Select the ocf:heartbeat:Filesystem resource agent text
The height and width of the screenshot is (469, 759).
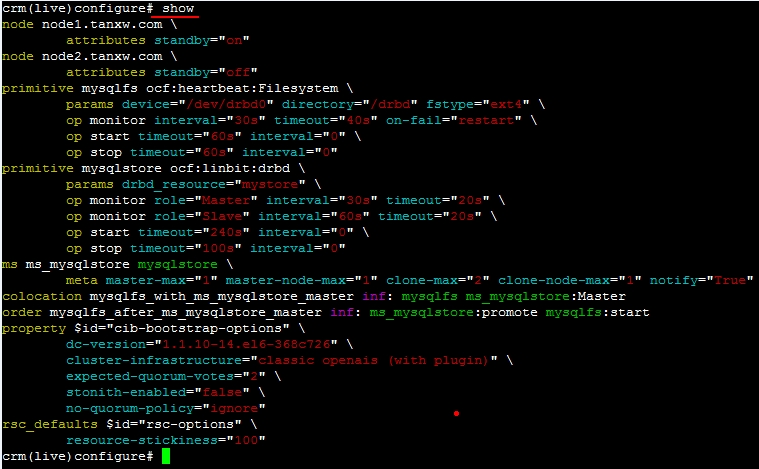click(242, 88)
